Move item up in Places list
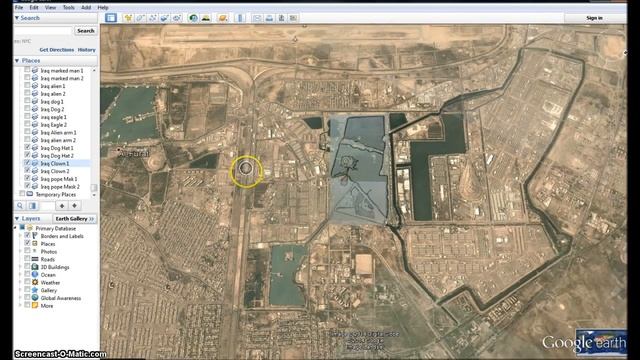The width and height of the screenshot is (640, 360). tap(62, 206)
